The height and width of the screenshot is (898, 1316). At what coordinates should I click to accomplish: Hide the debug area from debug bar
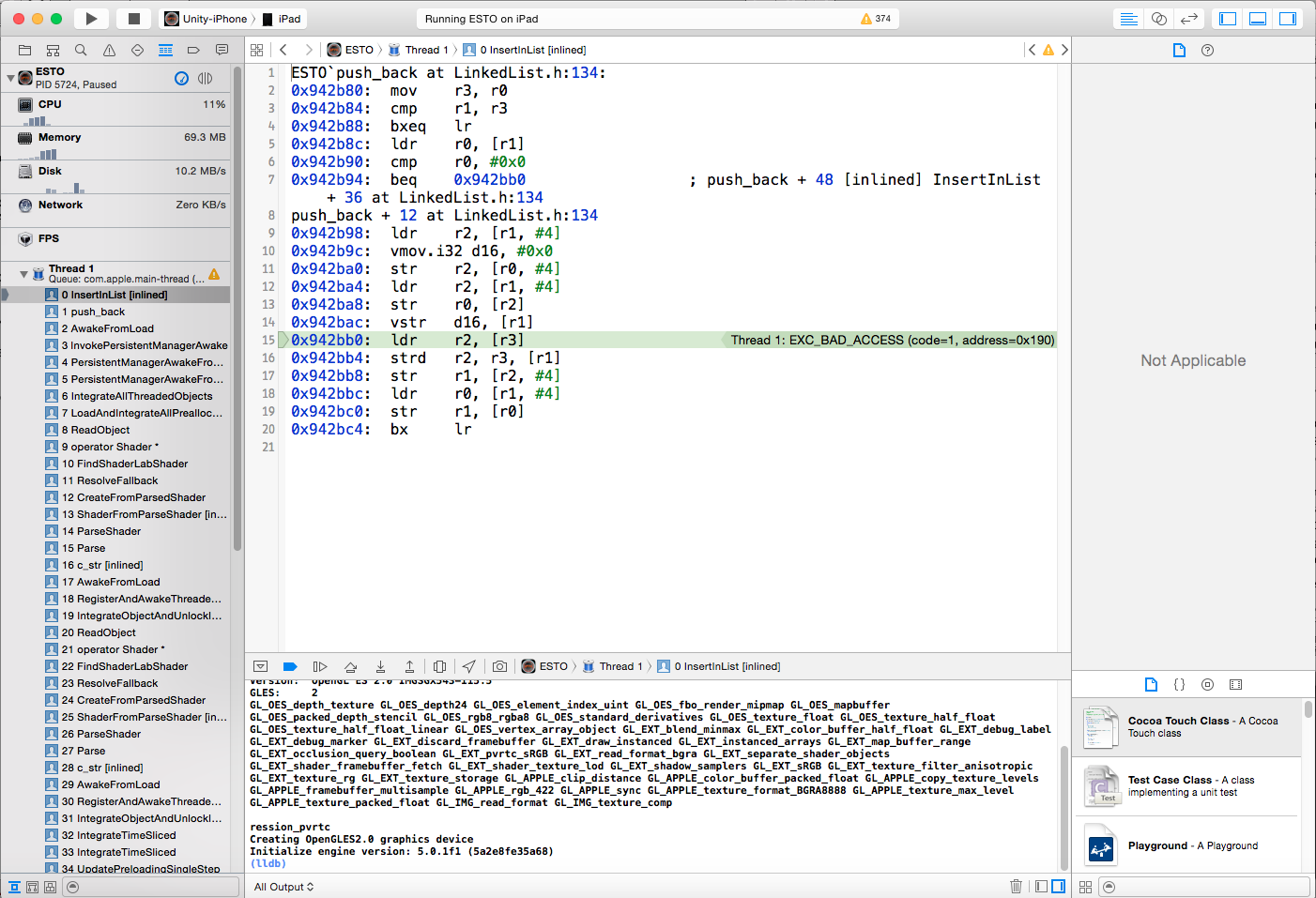[261, 666]
